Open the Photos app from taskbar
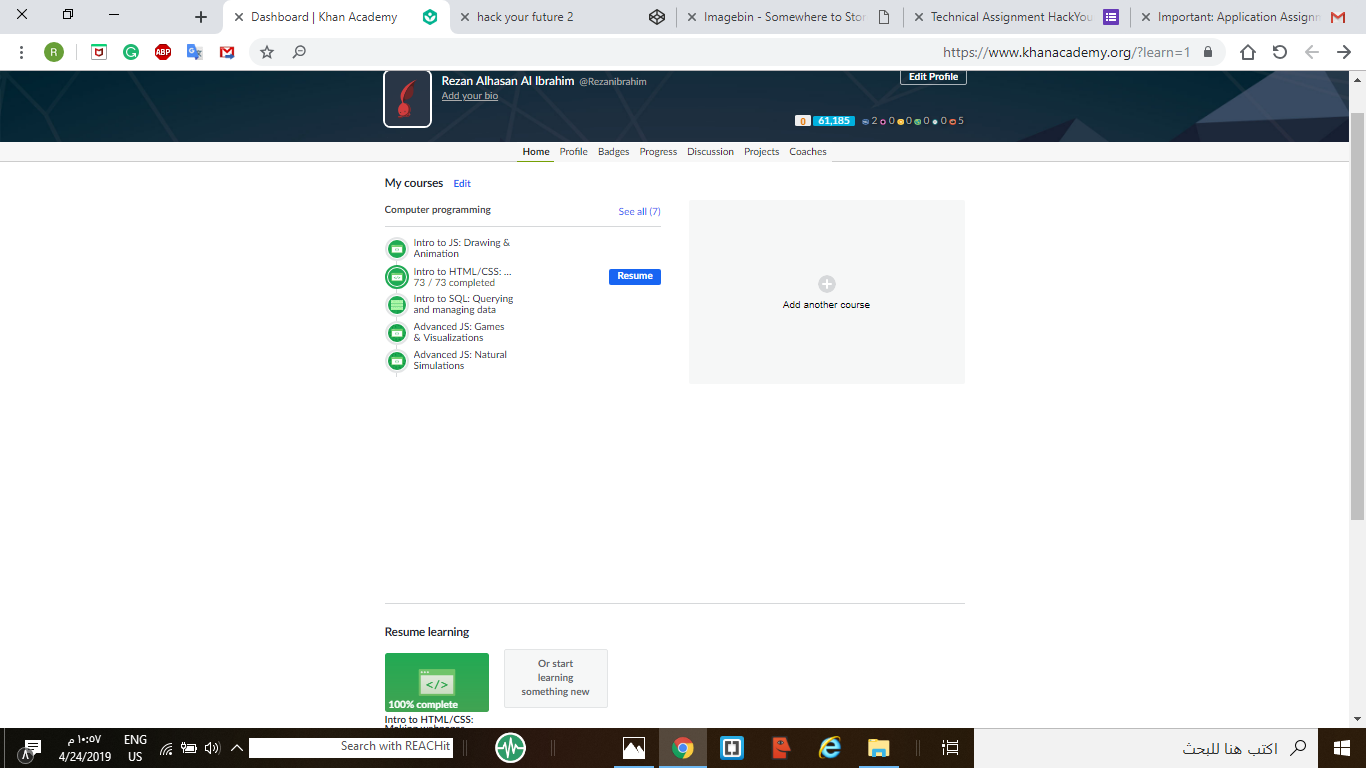The height and width of the screenshot is (768, 1366). pos(634,748)
